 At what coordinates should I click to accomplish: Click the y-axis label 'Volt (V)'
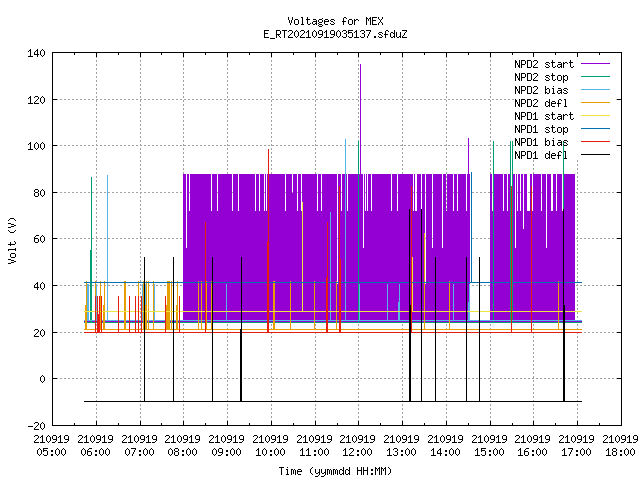[x=12, y=240]
